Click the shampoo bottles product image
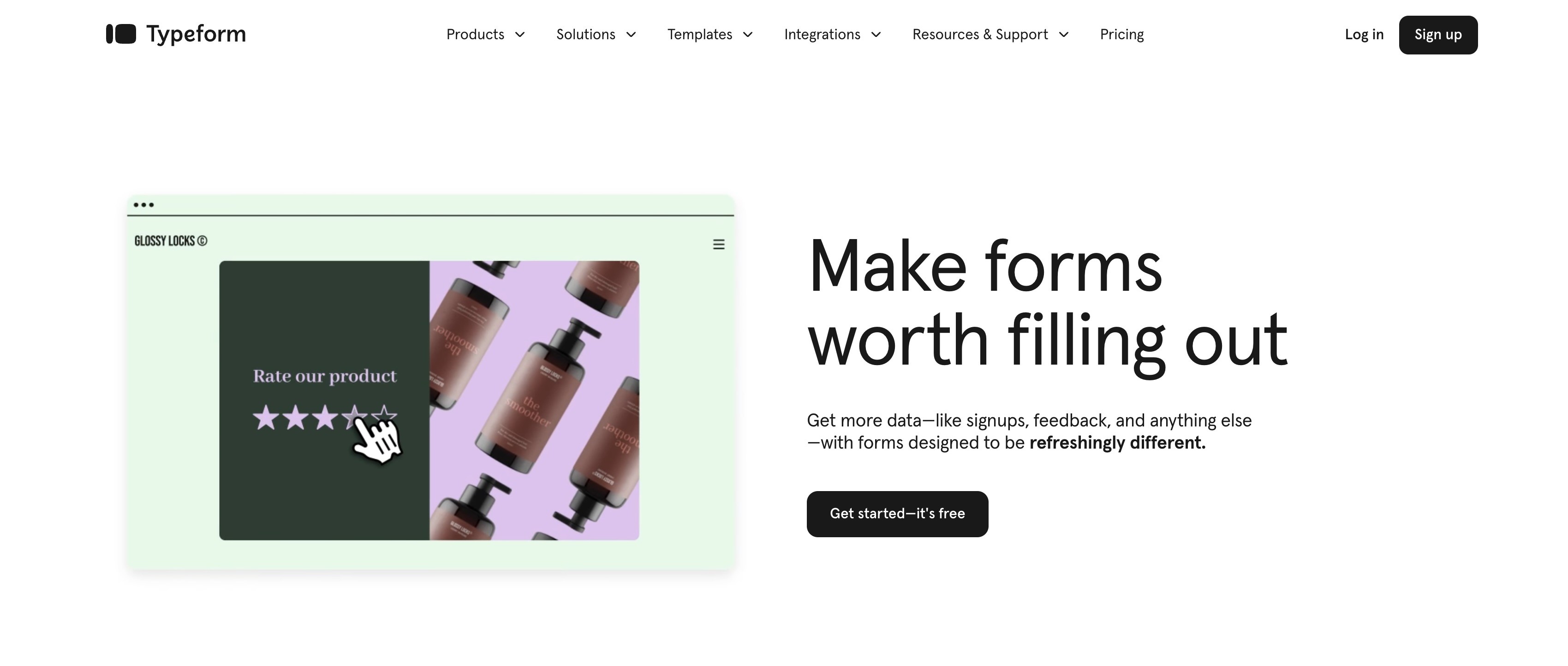Screen dimensions: 1568x666 pyautogui.click(x=535, y=401)
